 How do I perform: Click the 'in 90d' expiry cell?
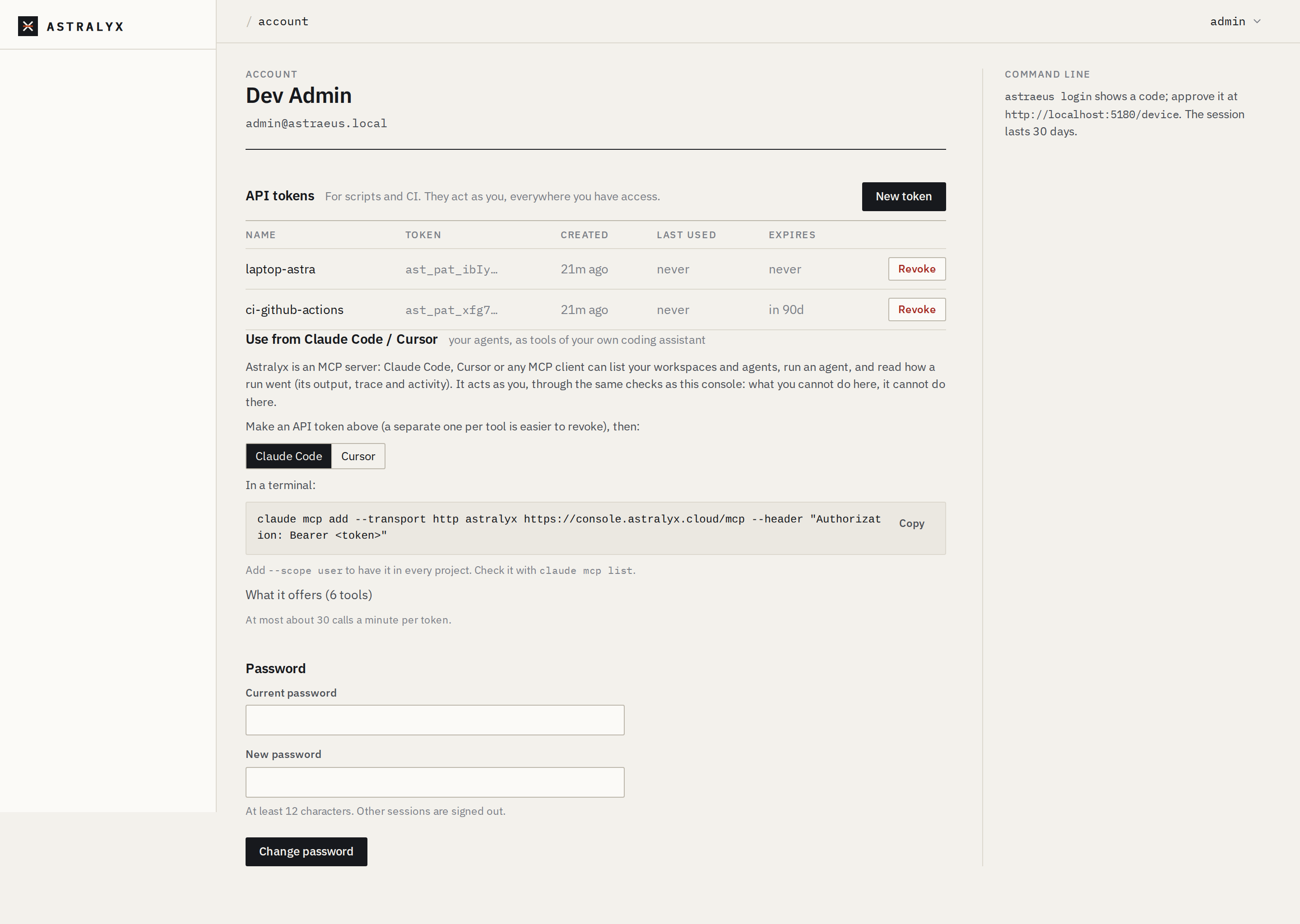pos(786,310)
